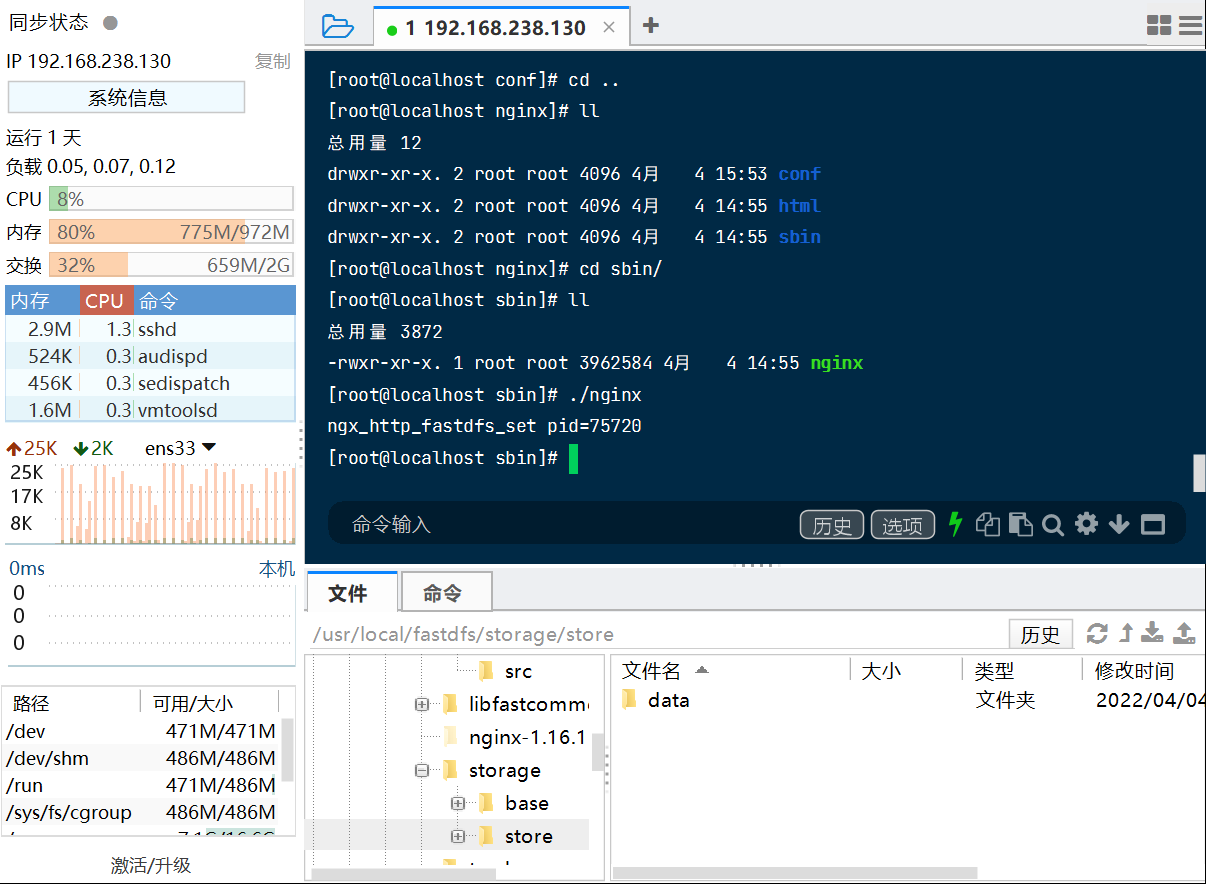The image size is (1206, 884).
Task: Sort processes by 命令 column
Action: point(214,301)
